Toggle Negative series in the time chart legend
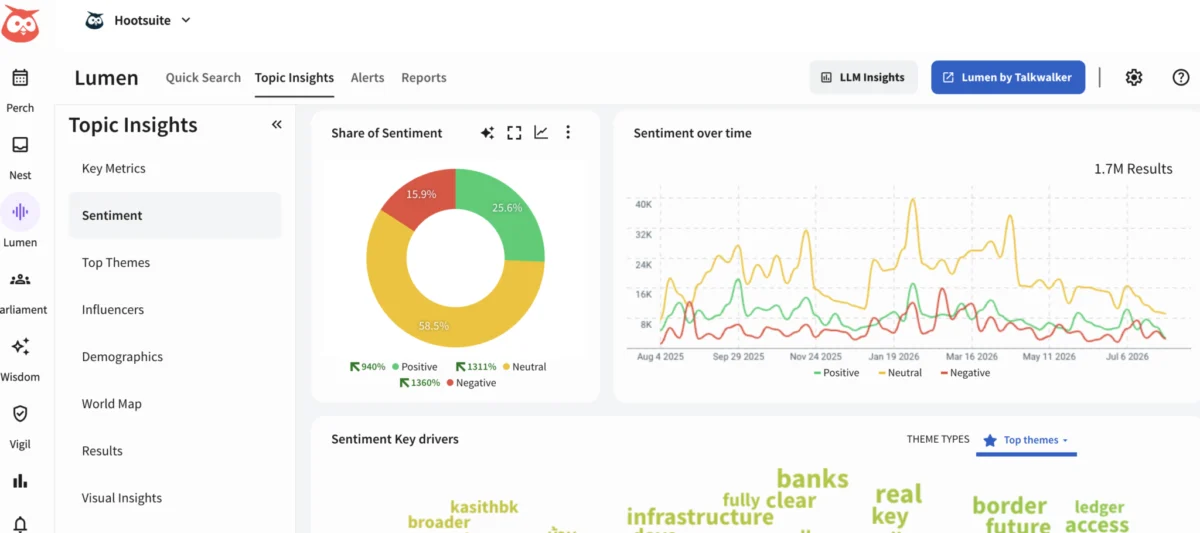 click(x=965, y=373)
